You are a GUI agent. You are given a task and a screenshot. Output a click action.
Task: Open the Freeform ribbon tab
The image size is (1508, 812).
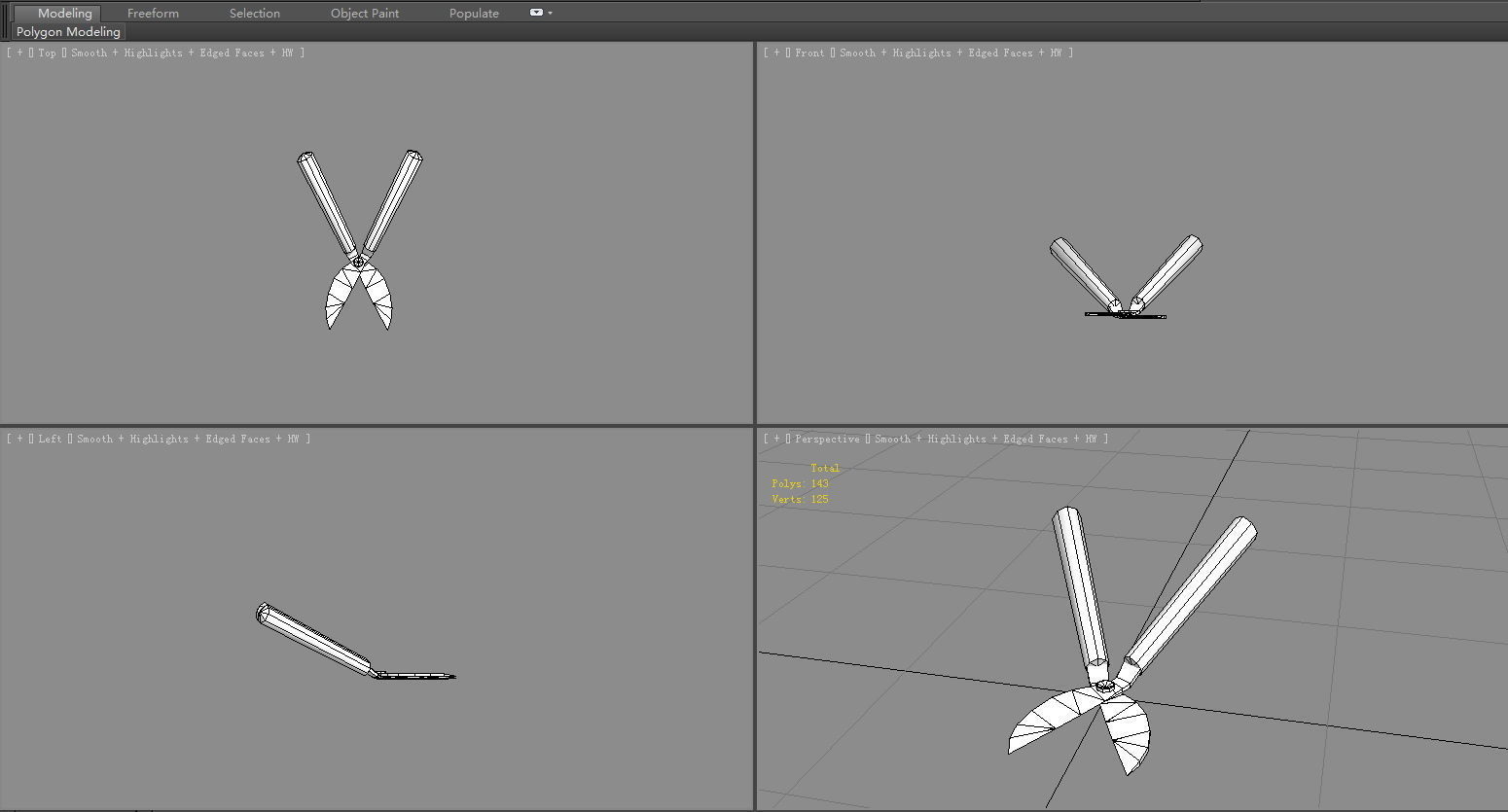tap(153, 13)
